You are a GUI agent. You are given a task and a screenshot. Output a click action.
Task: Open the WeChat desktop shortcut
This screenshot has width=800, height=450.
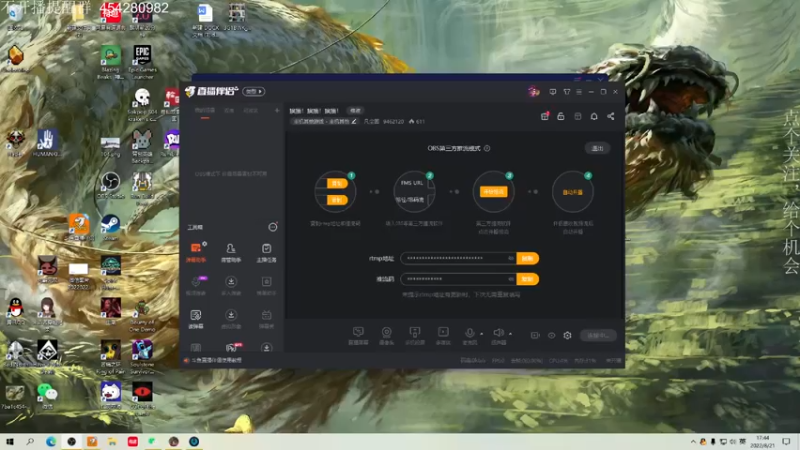(x=47, y=395)
